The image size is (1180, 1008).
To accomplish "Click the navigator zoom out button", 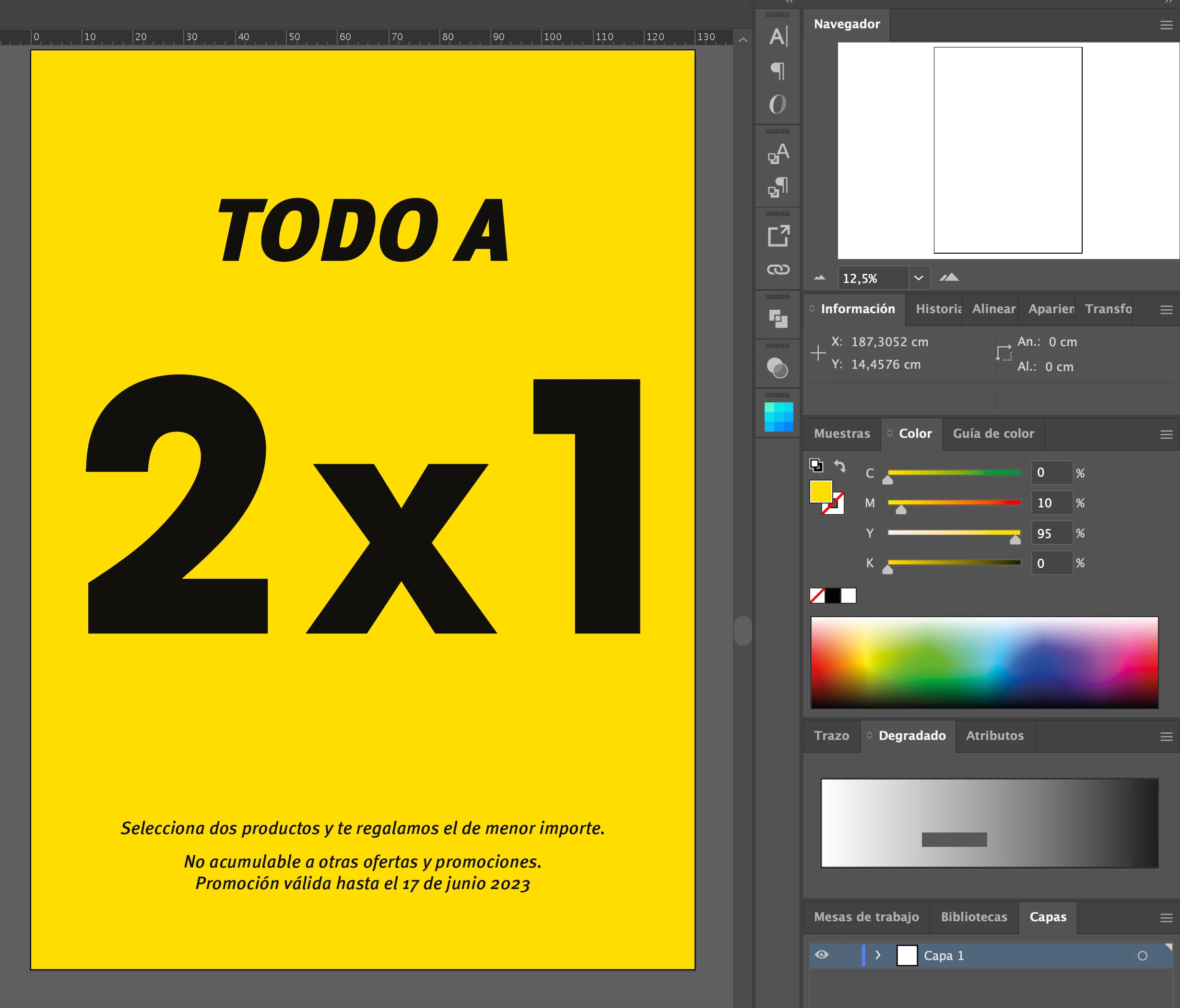I will (819, 278).
